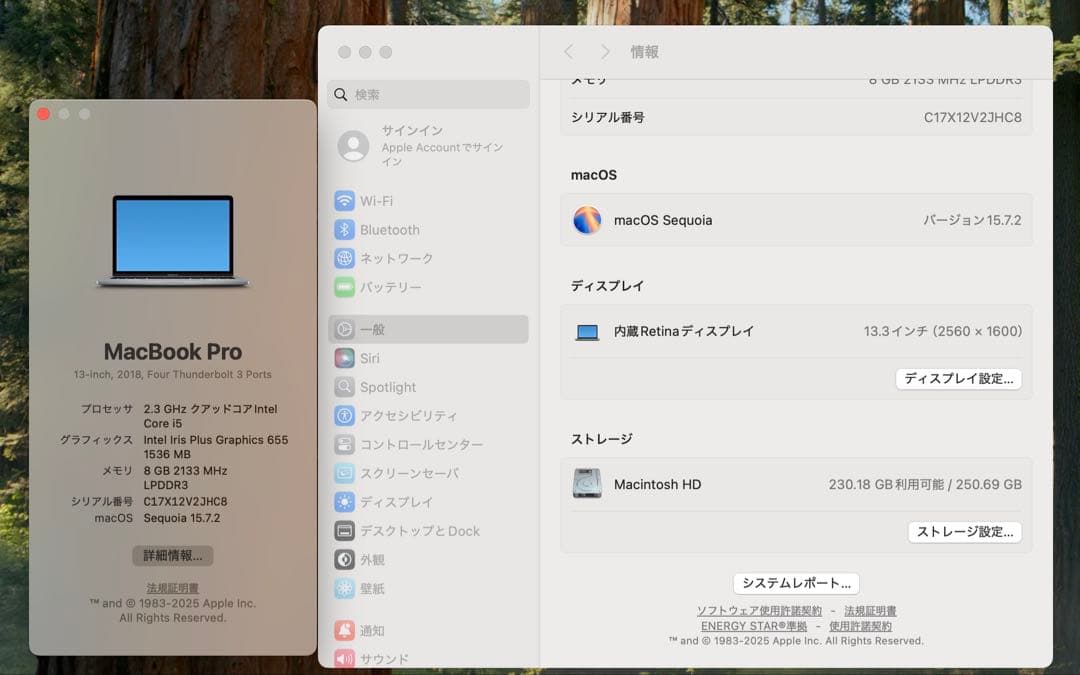The height and width of the screenshot is (675, 1080).
Task: Open ソフトウェア使用許諾契約 link
Action: pos(759,611)
